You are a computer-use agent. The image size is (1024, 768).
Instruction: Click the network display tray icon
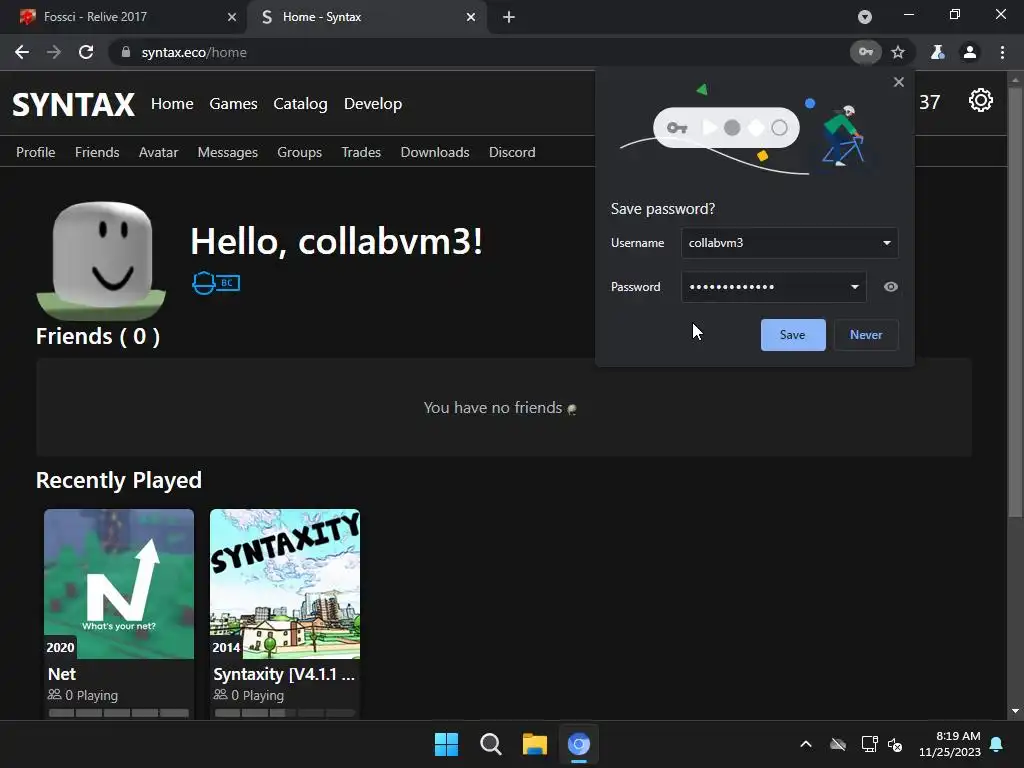pyautogui.click(x=869, y=744)
